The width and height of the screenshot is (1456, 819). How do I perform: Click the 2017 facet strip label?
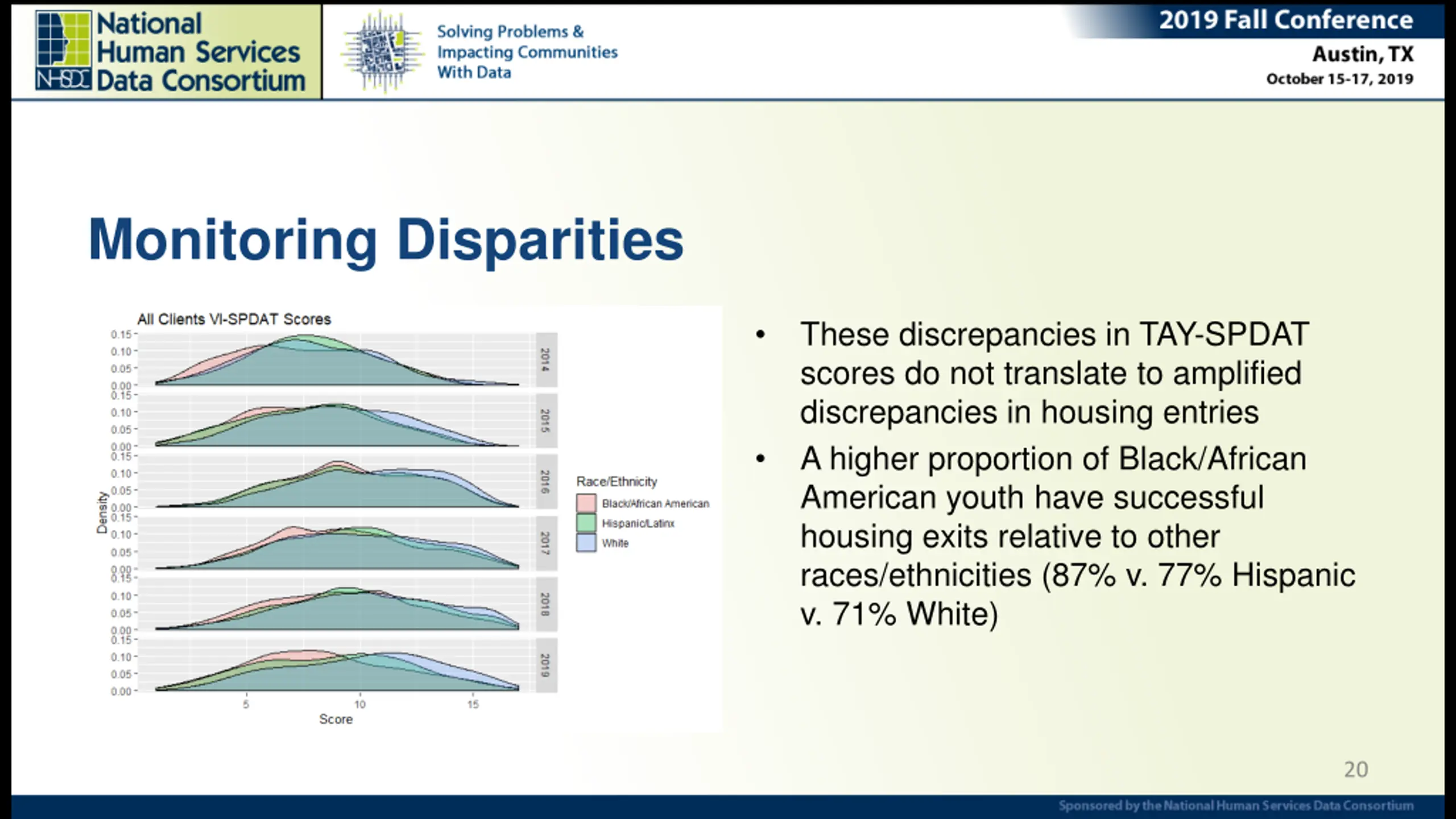coord(546,543)
